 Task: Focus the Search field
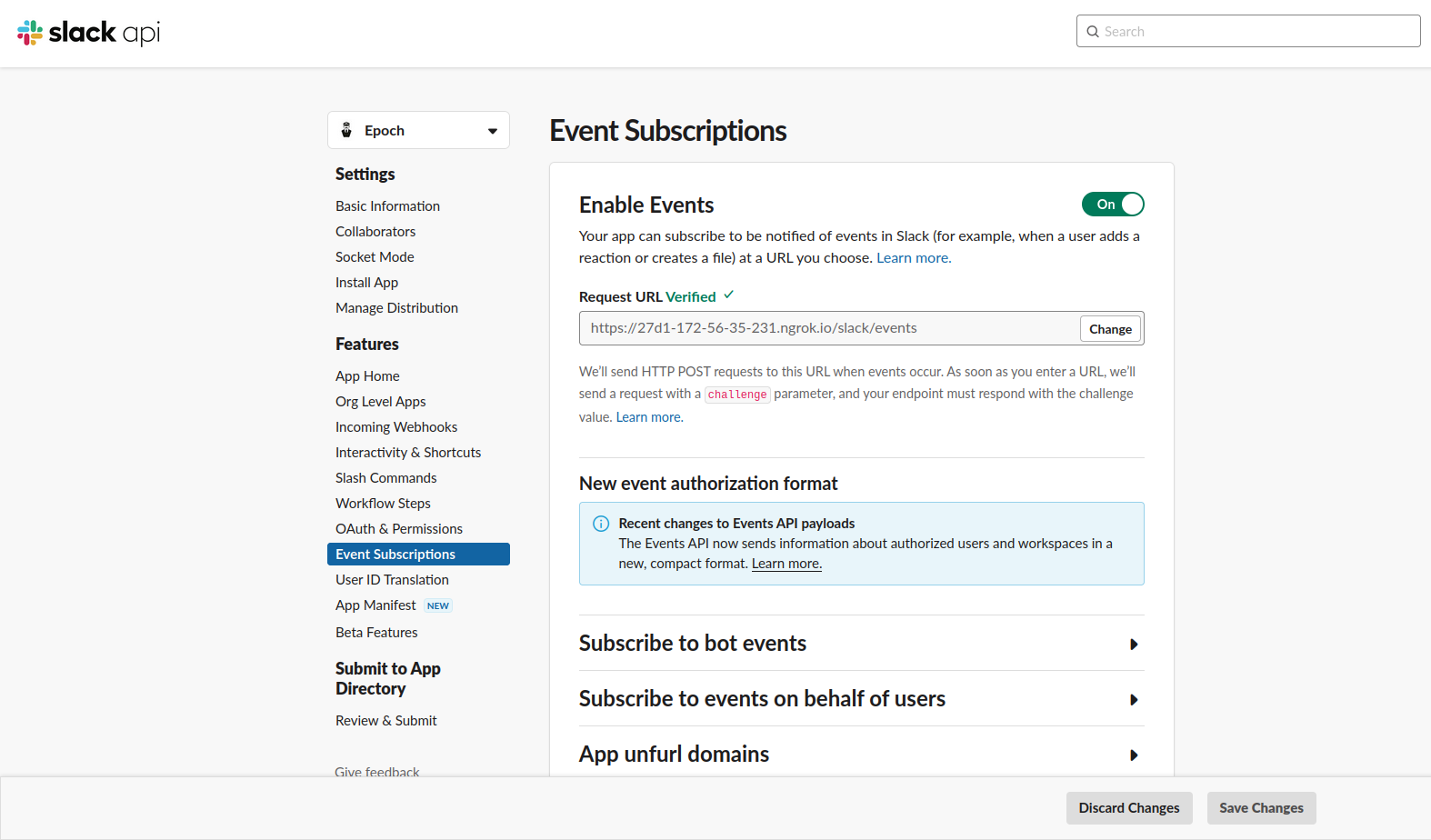(1248, 31)
